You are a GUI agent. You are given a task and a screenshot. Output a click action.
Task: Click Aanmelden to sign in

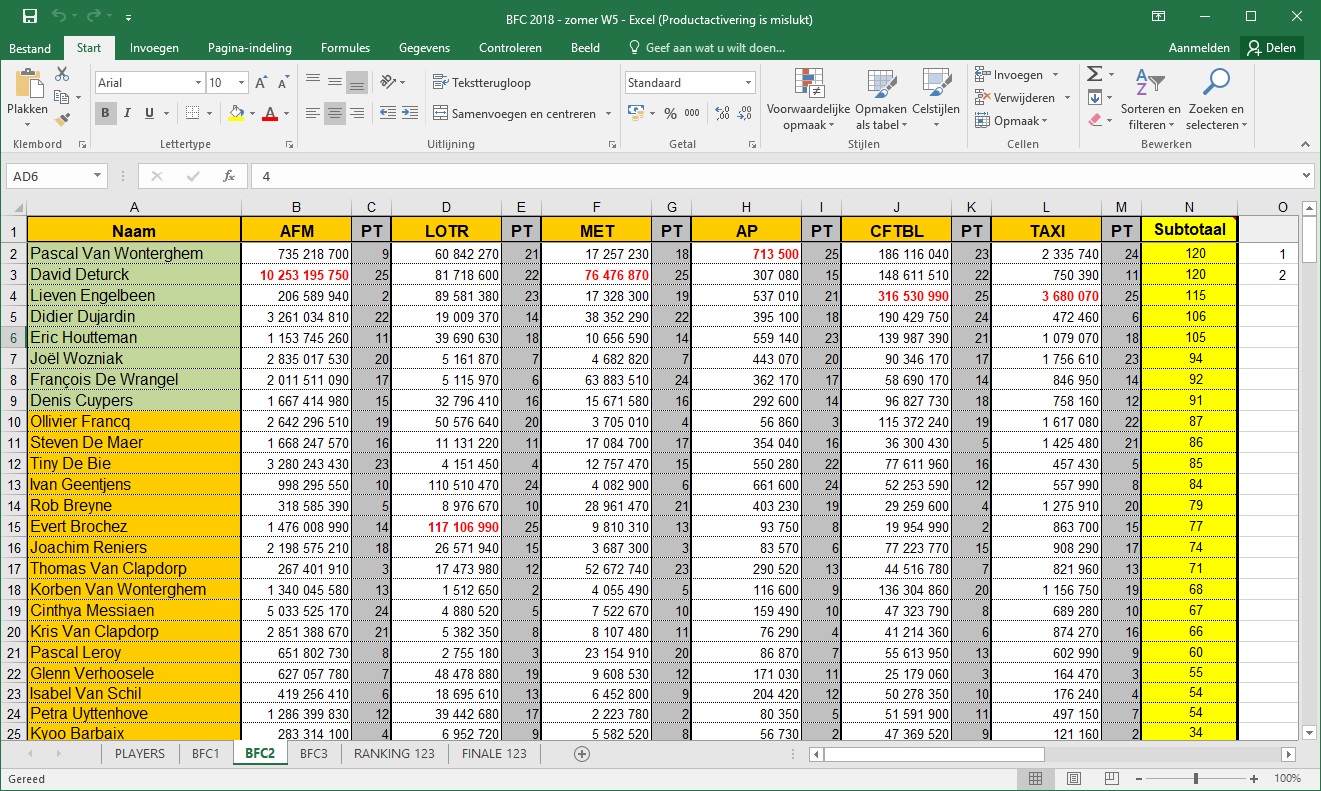pos(1199,48)
